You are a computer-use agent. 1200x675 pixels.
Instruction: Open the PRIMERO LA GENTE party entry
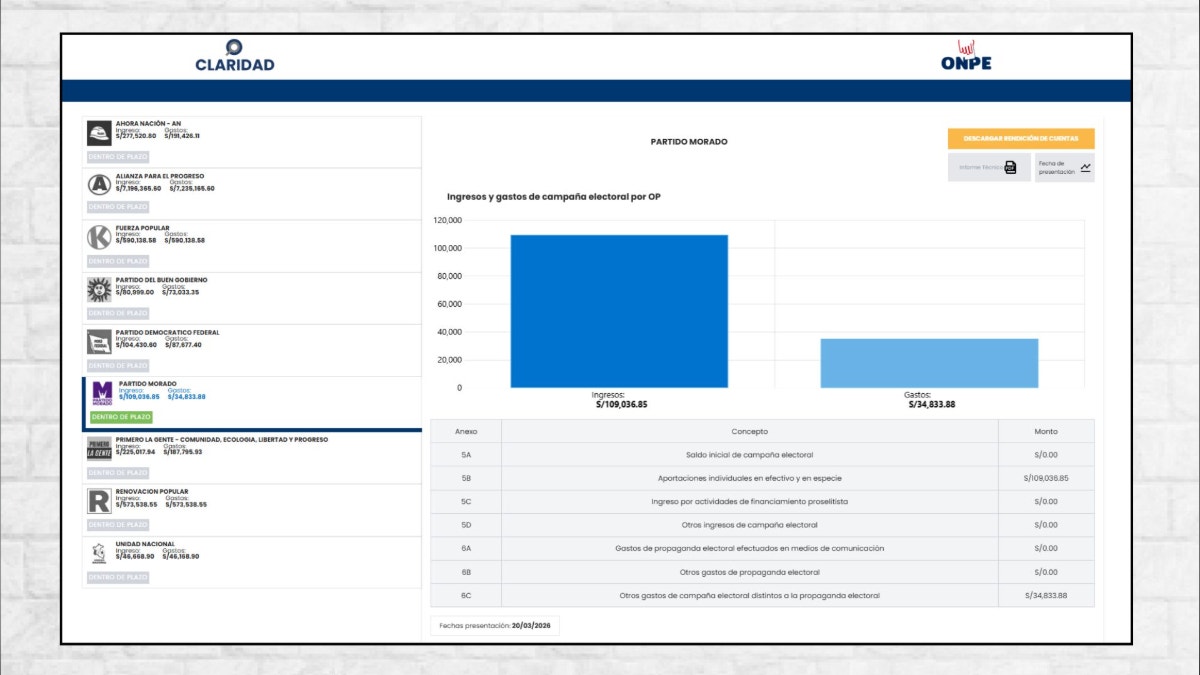251,458
